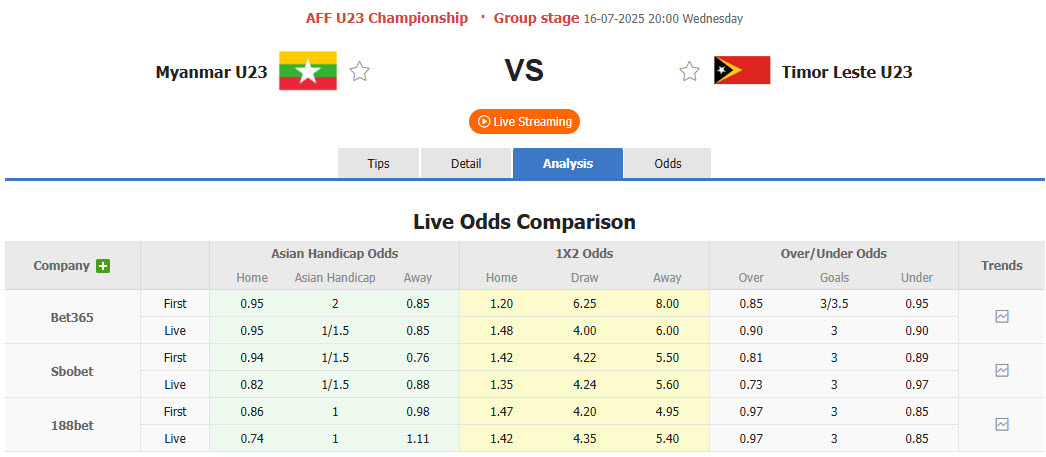The width and height of the screenshot is (1046, 457).
Task: Open the AFF U23 Championship link
Action: (x=387, y=18)
